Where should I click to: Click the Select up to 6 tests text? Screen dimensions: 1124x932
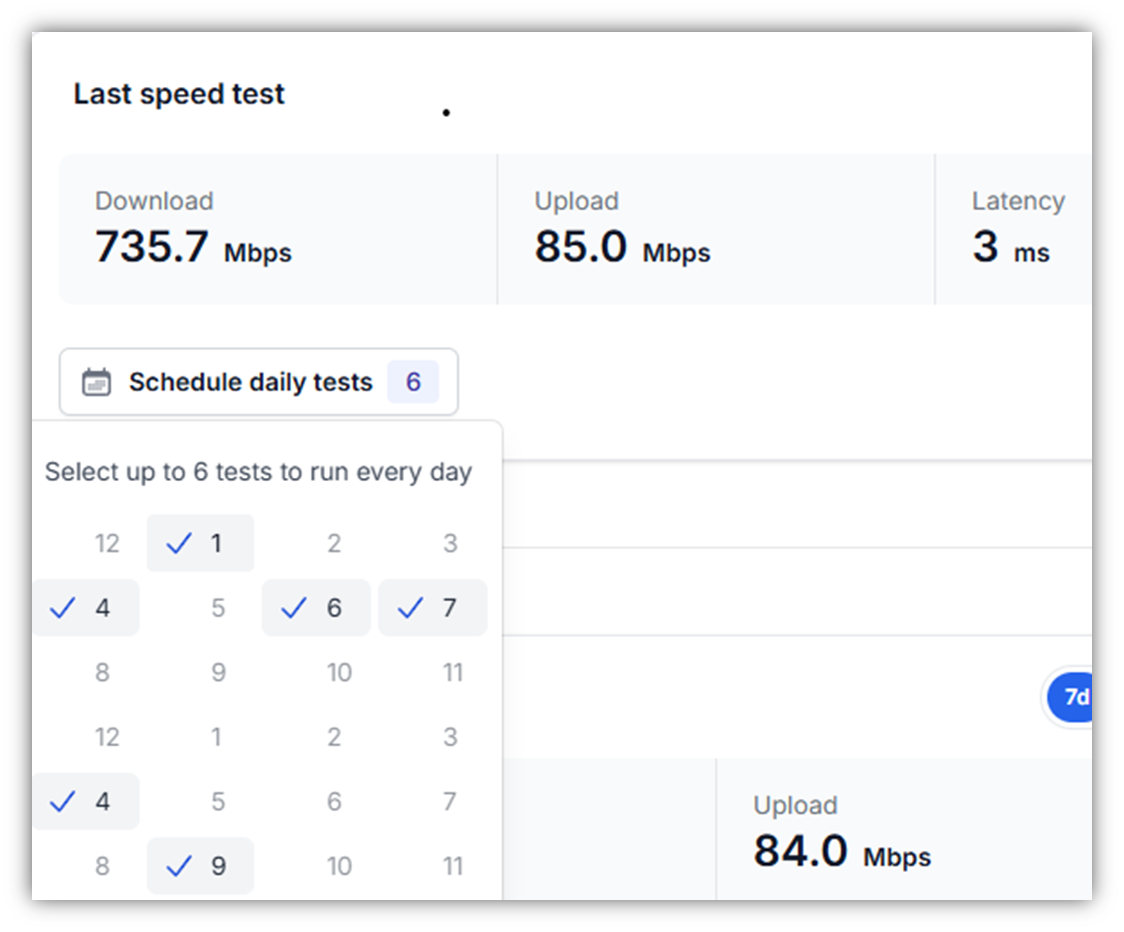click(258, 472)
